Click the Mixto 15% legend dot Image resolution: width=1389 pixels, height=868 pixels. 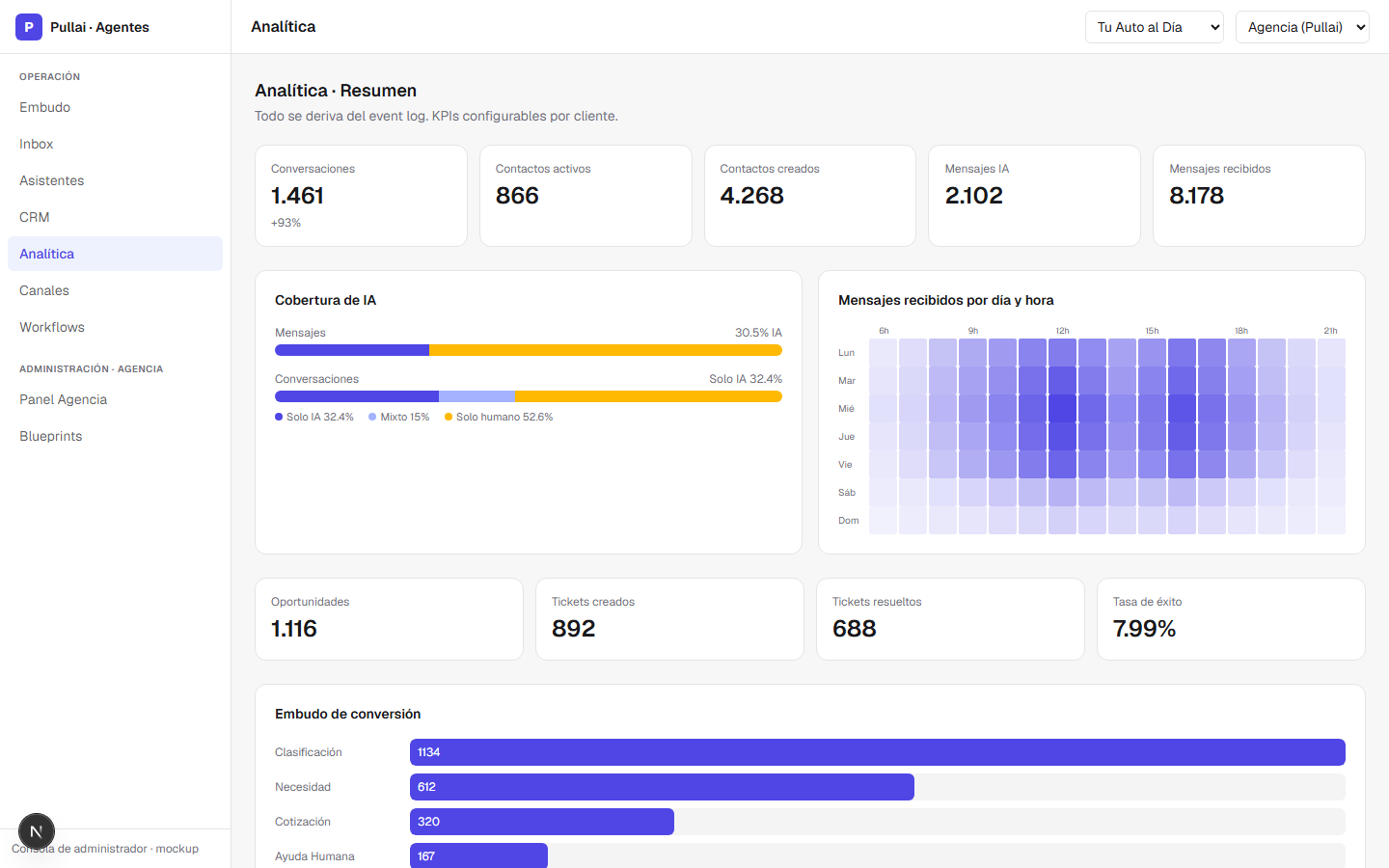[x=372, y=417]
